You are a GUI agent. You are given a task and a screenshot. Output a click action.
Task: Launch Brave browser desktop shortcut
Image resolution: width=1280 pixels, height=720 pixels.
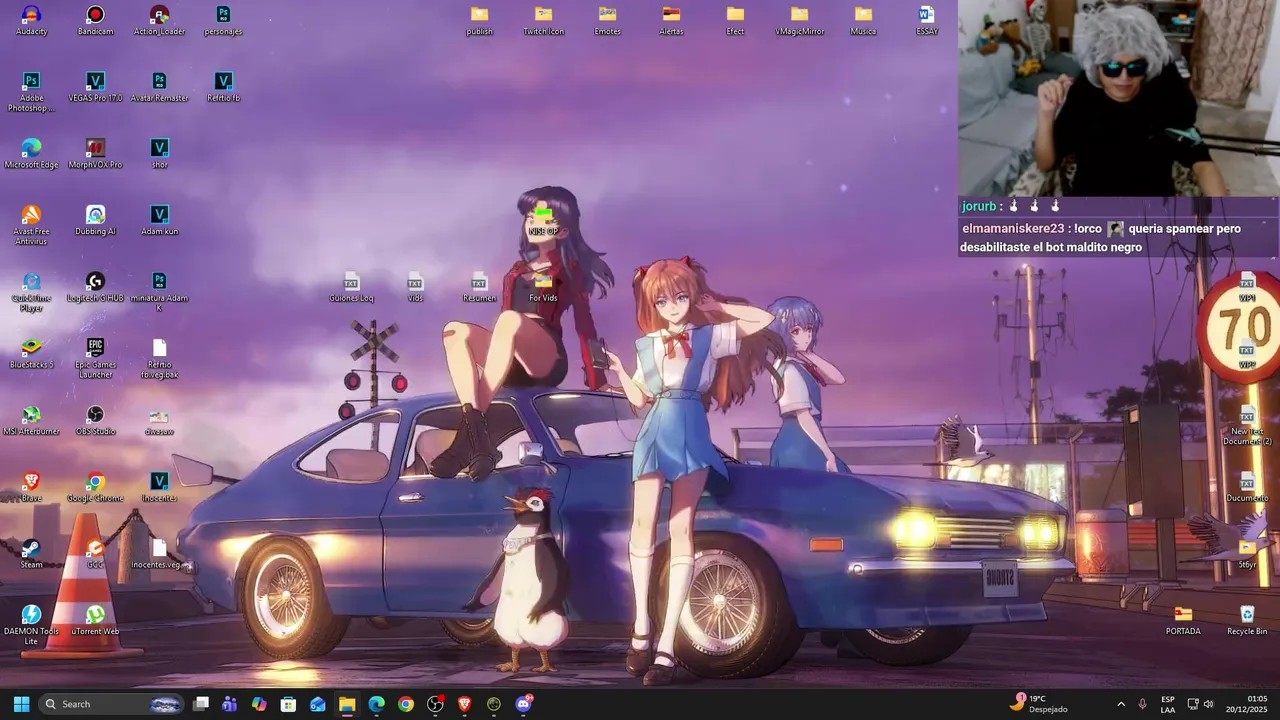coord(31,488)
